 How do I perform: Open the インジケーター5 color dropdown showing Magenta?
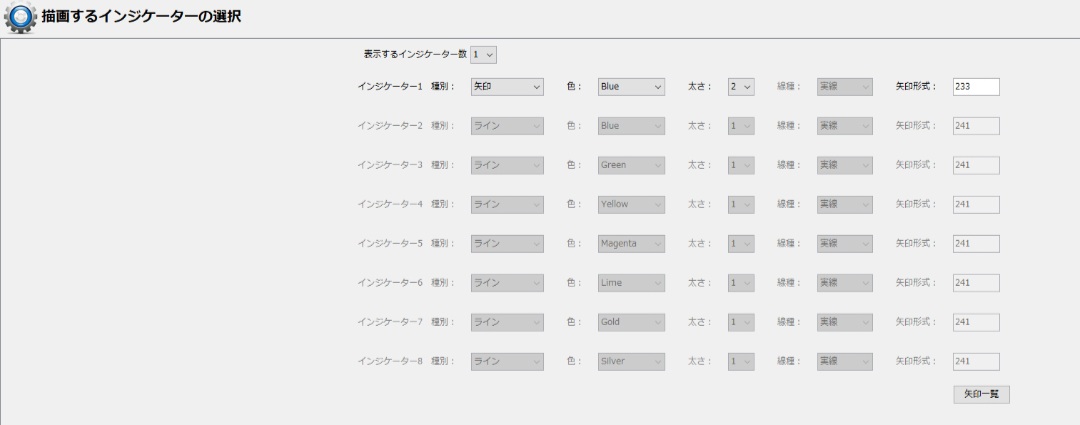click(x=631, y=243)
